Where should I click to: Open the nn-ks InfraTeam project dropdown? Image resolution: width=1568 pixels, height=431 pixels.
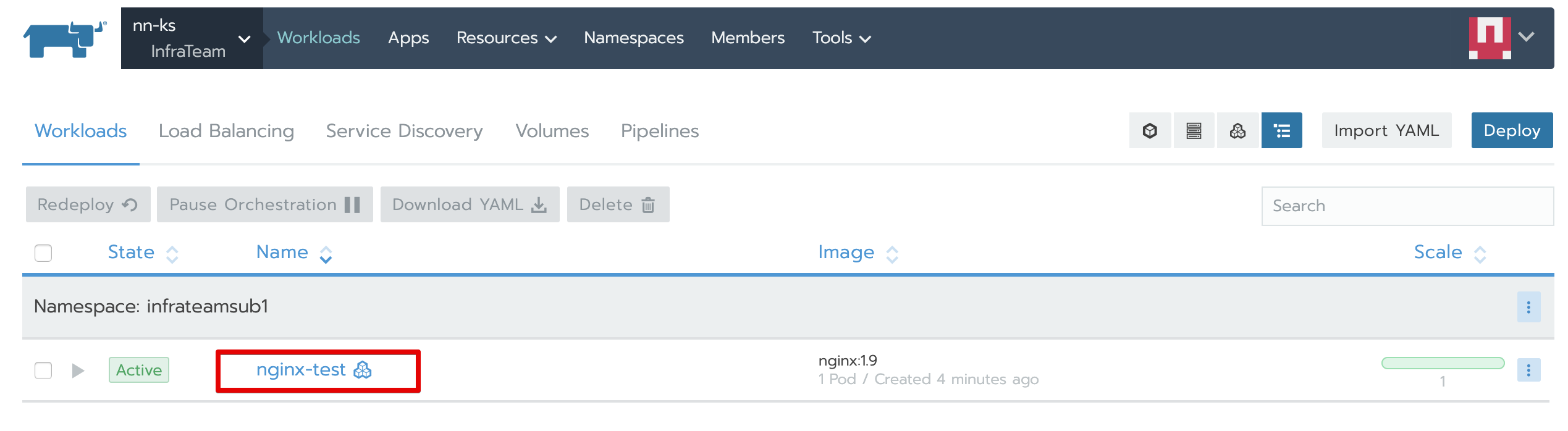[192, 38]
